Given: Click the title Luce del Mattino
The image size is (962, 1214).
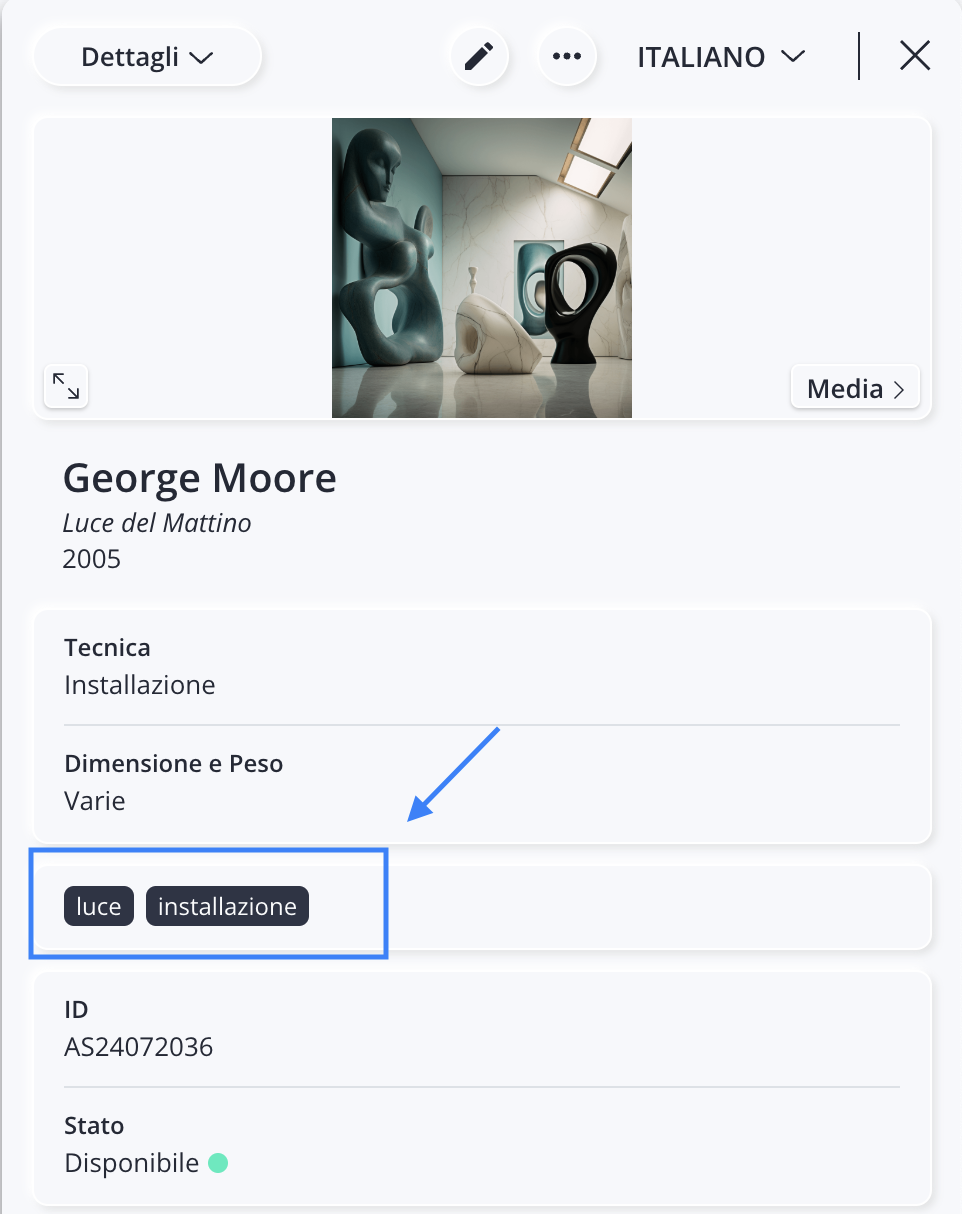Looking at the screenshot, I should tap(157, 523).
